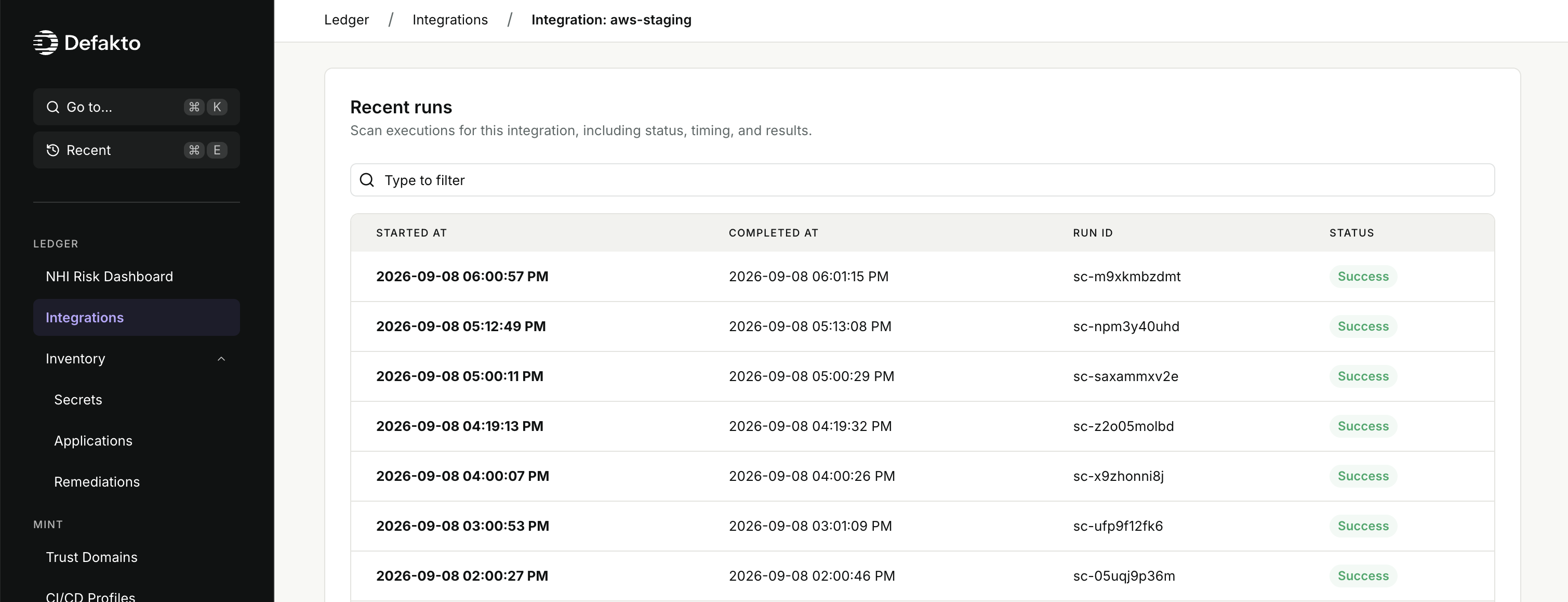Sort by the Started At column header
Screen dimensions: 1568x602
point(411,233)
